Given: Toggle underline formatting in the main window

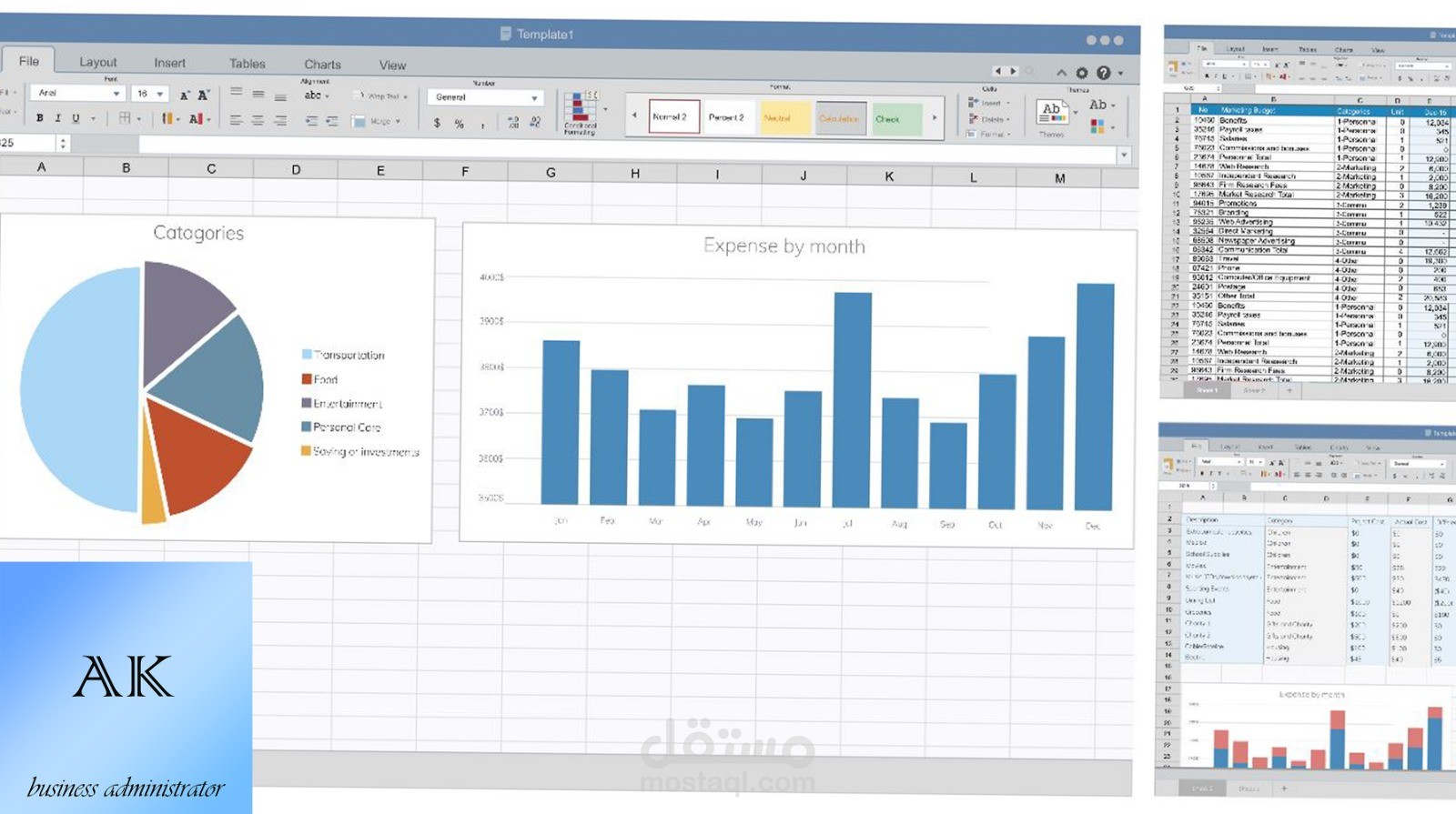Looking at the screenshot, I should (x=76, y=118).
